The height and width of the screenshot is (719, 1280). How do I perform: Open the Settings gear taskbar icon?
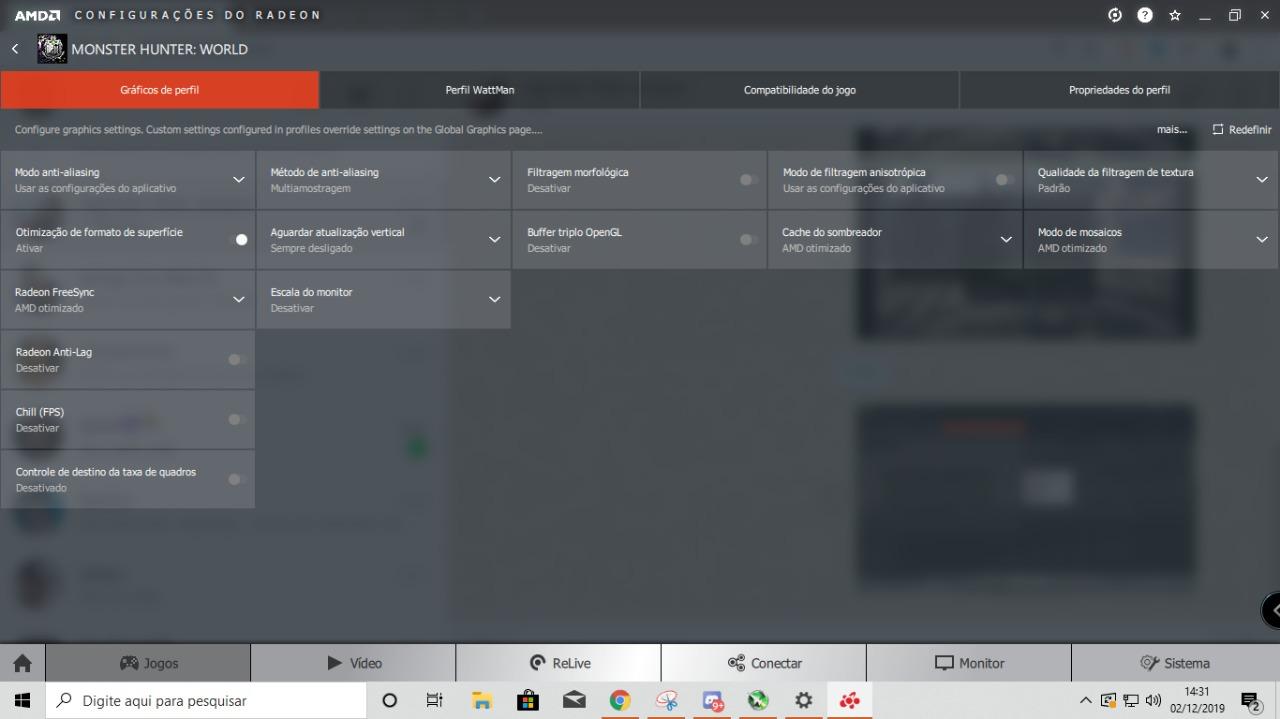click(x=804, y=701)
